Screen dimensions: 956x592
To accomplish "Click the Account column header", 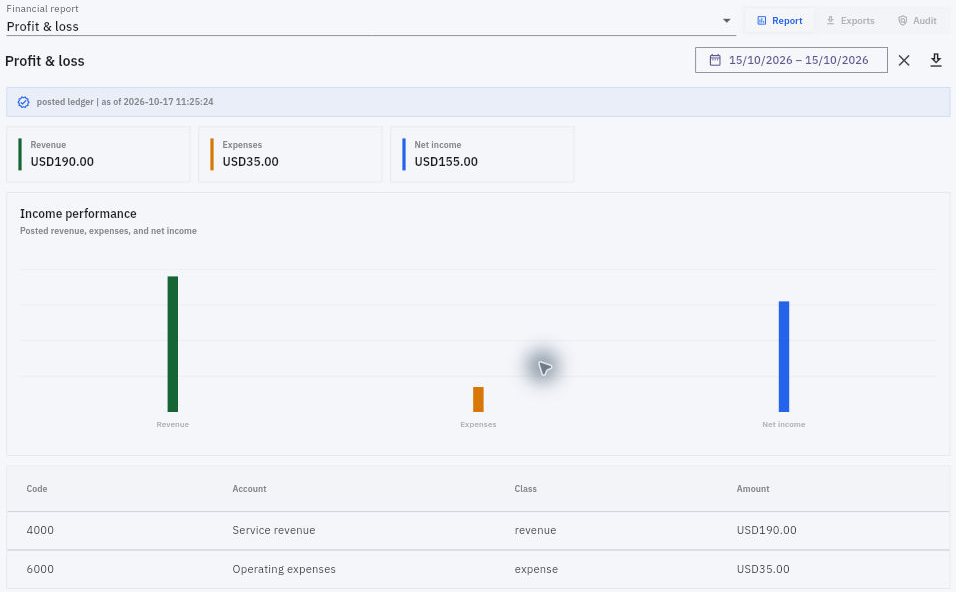I will tap(249, 489).
